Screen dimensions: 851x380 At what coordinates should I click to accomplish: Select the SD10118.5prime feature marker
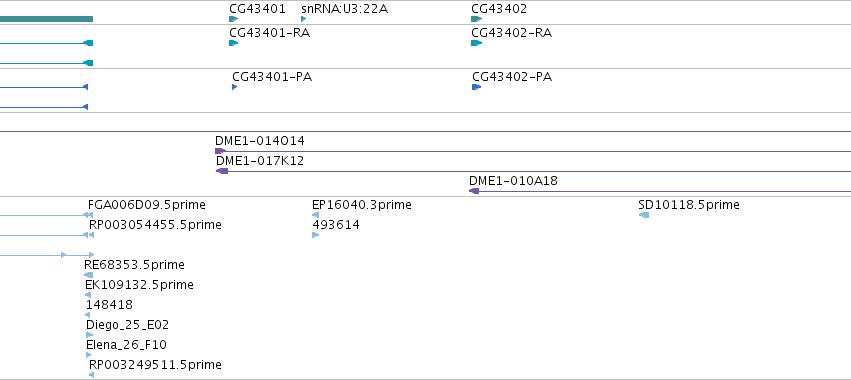pos(644,215)
